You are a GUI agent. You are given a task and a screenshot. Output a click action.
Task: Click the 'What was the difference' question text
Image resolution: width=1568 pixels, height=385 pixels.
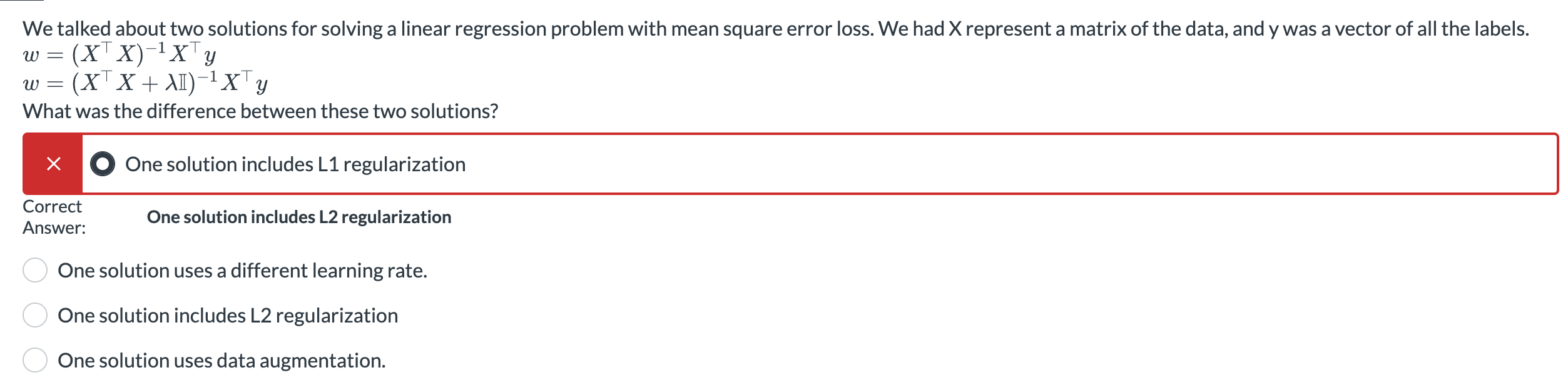coord(260,111)
